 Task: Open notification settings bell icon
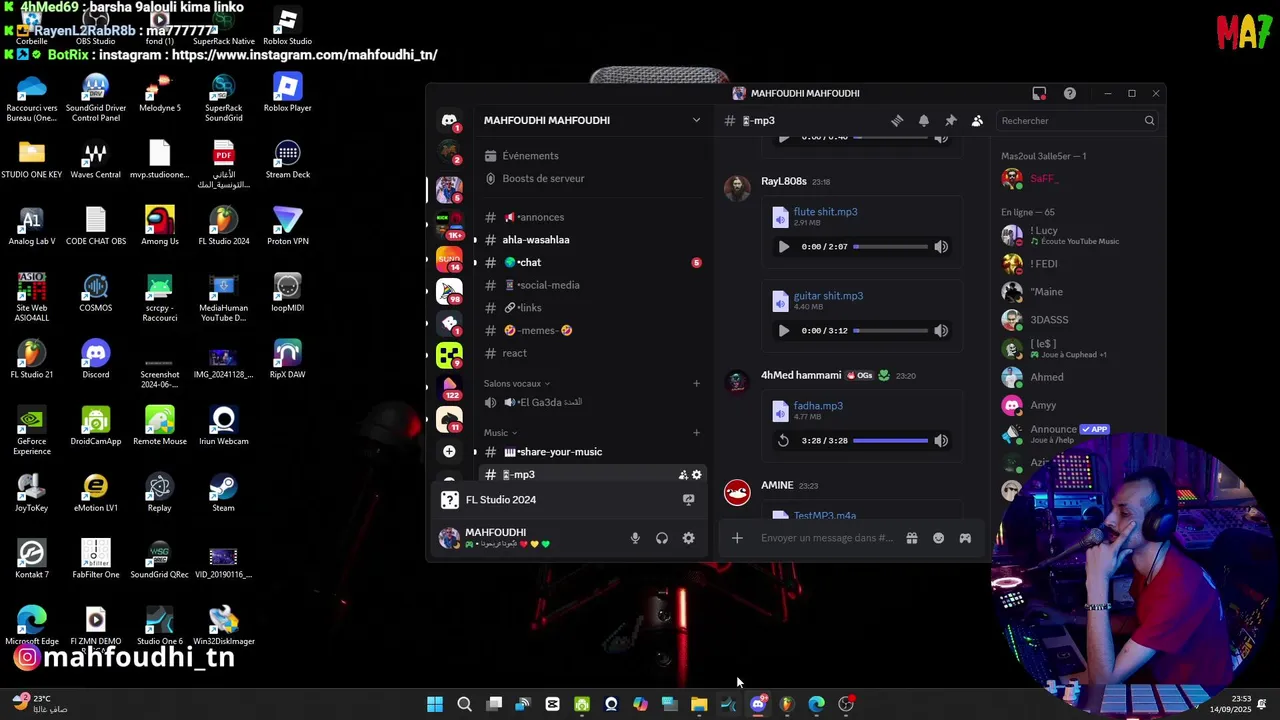(924, 121)
